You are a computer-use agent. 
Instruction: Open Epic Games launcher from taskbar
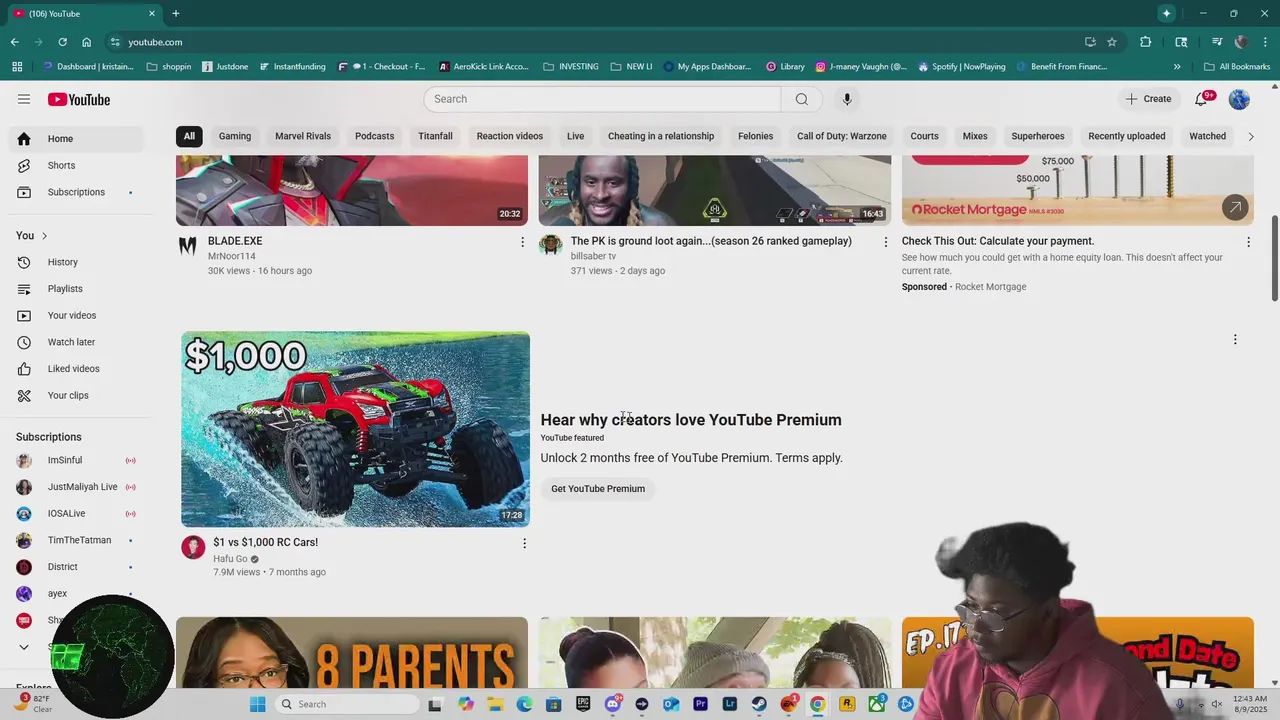(x=583, y=704)
